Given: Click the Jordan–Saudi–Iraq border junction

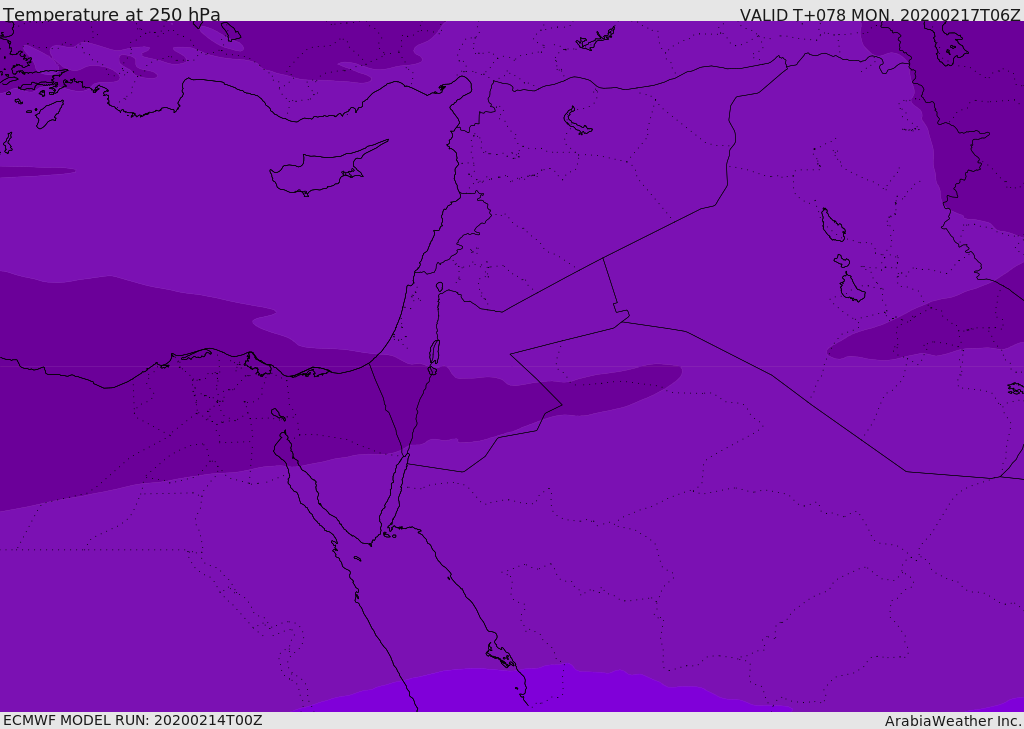Looking at the screenshot, I should (622, 321).
